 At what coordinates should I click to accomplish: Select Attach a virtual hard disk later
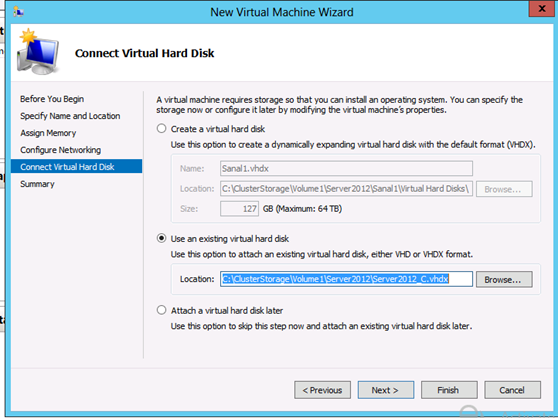click(x=162, y=310)
